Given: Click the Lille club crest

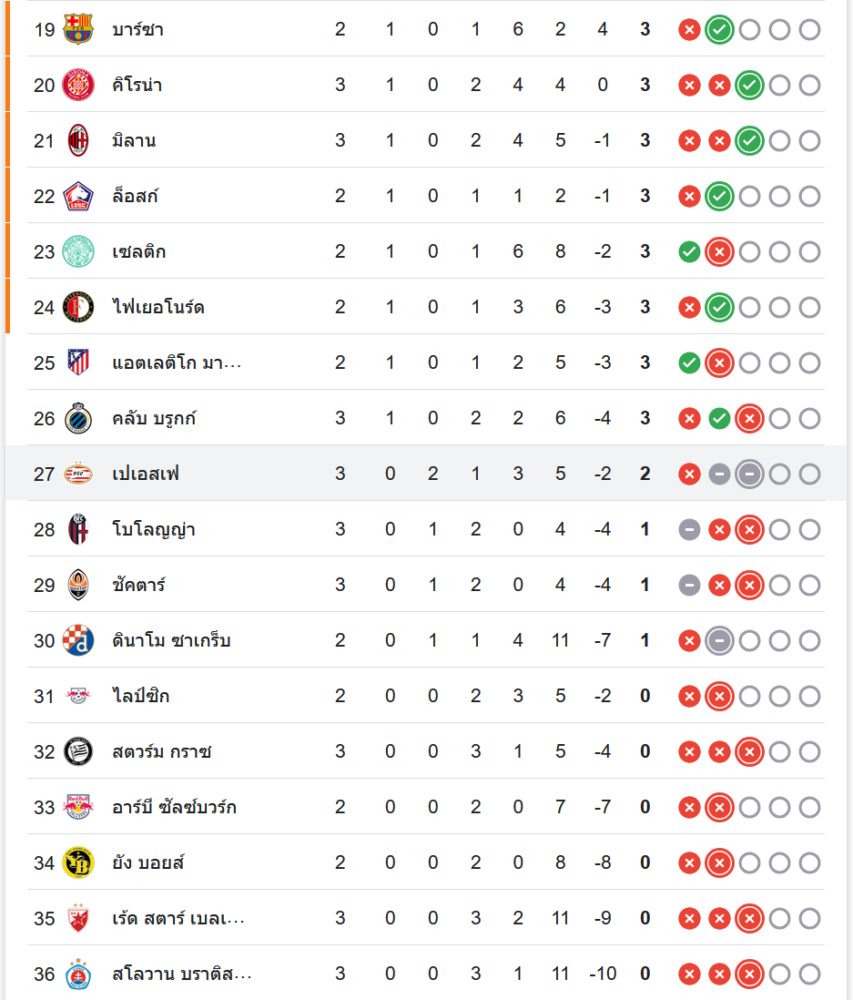Looking at the screenshot, I should pos(77,196).
